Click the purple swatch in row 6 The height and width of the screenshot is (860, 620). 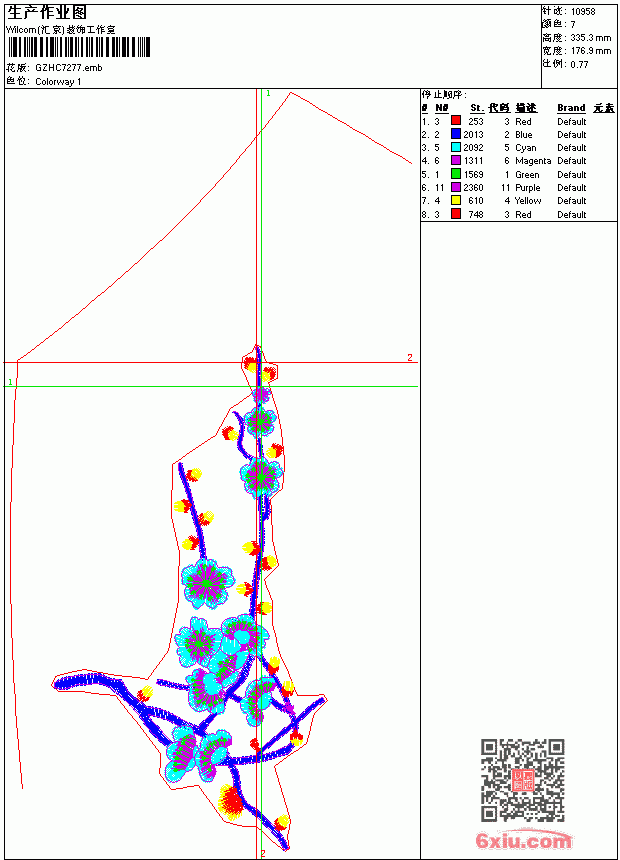coord(455,187)
